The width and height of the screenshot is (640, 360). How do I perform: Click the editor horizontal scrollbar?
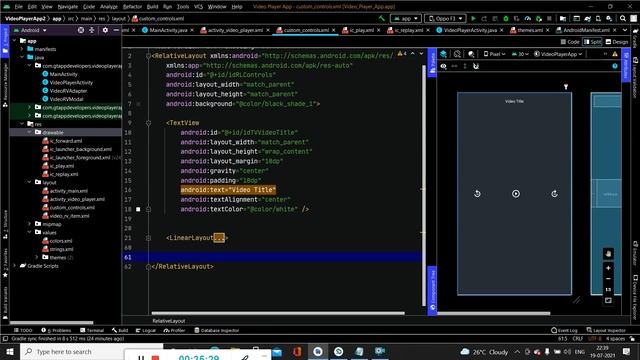pyautogui.click(x=278, y=313)
